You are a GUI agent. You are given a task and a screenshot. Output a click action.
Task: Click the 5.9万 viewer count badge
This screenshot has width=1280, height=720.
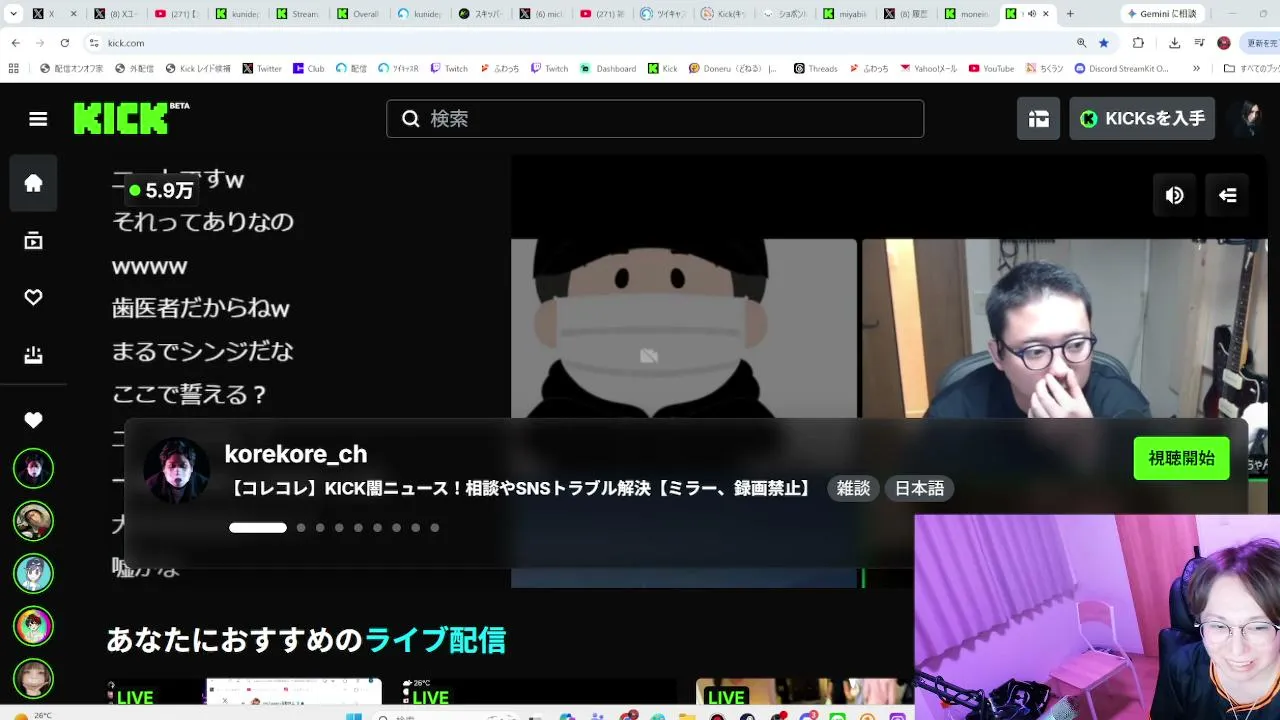pos(161,190)
